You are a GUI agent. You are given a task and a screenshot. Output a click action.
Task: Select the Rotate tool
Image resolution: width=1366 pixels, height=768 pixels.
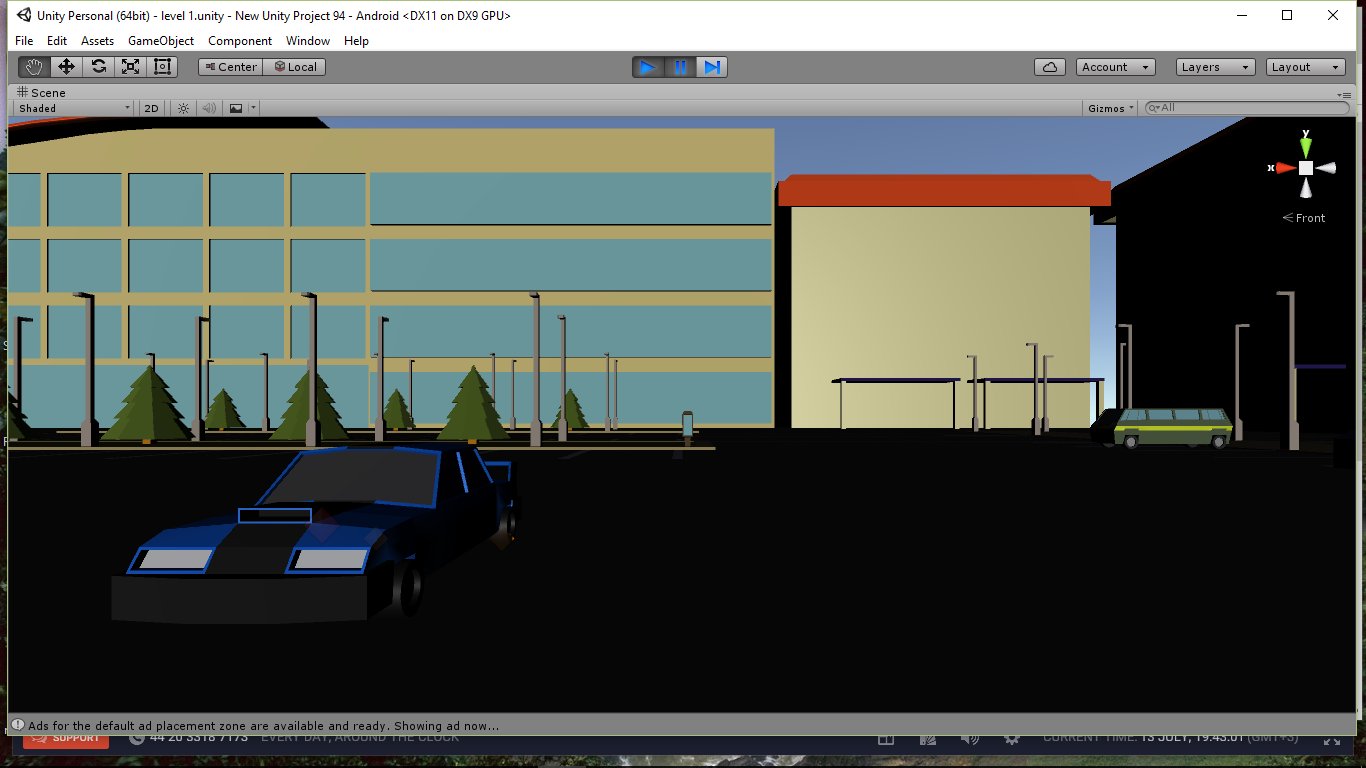click(x=98, y=66)
